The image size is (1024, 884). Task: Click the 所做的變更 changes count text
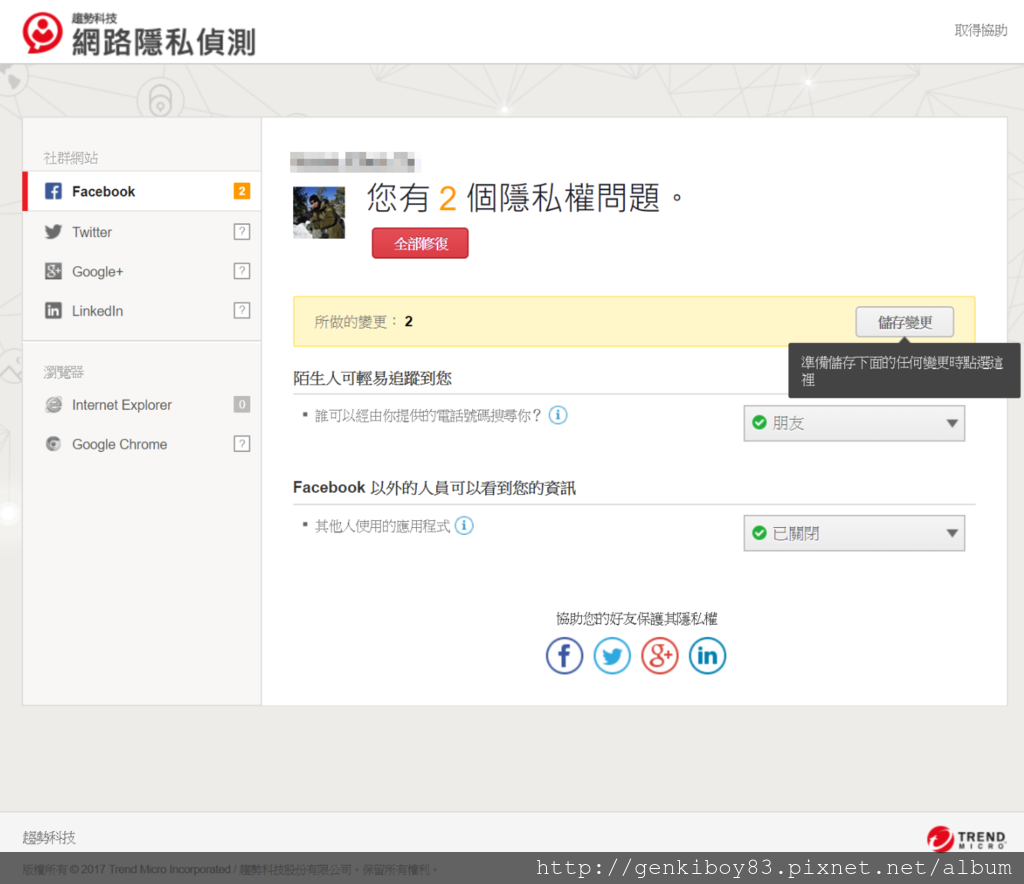(x=363, y=321)
